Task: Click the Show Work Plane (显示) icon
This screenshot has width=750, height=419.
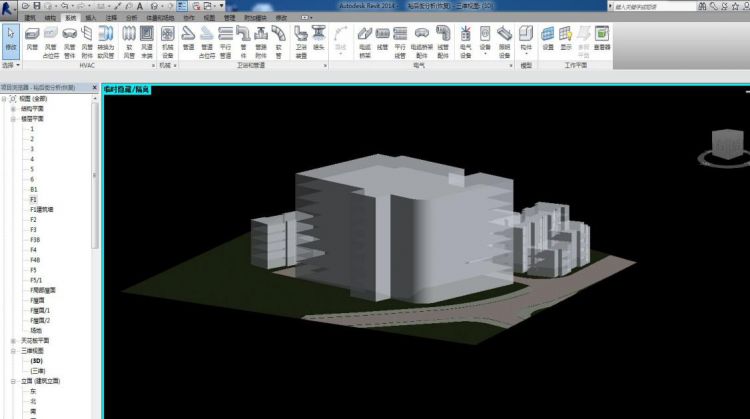Action: pos(566,39)
